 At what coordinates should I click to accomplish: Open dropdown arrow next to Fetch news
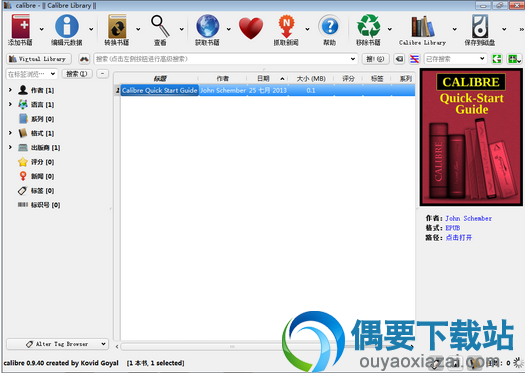pos(307,29)
